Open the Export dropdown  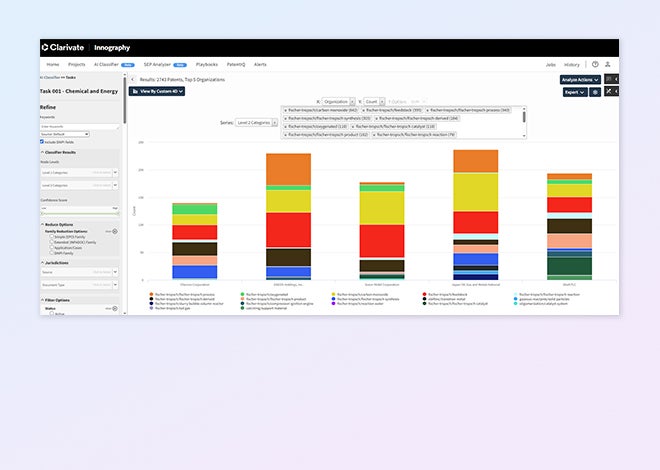(x=575, y=91)
